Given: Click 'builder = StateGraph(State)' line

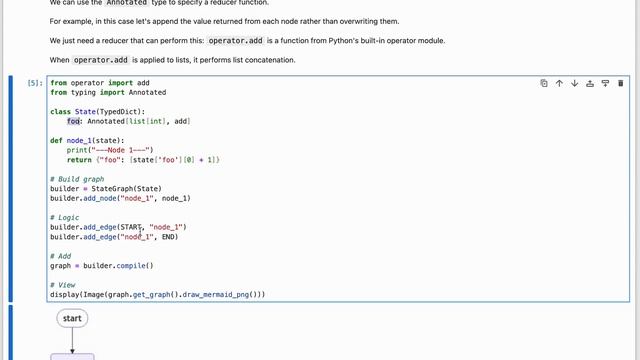Looking at the screenshot, I should pyautogui.click(x=106, y=189).
